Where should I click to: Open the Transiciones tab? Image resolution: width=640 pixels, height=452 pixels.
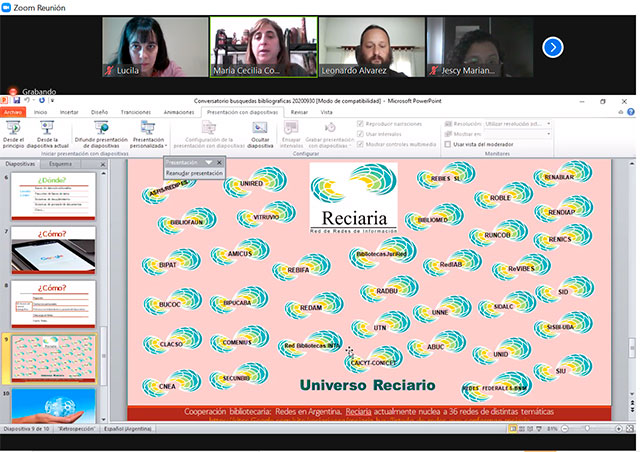[x=136, y=112]
